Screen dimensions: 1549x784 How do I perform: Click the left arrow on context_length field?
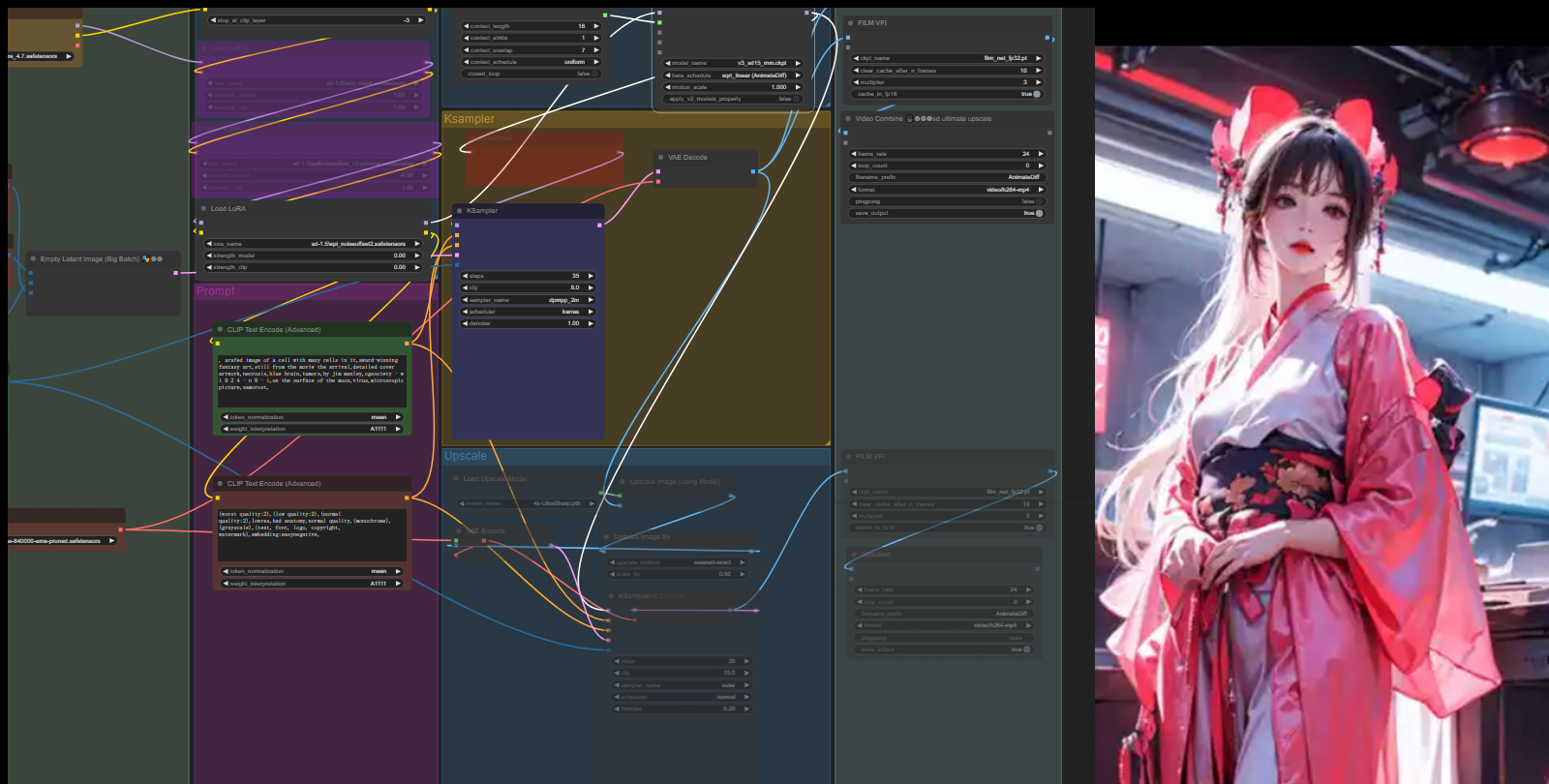(x=466, y=26)
